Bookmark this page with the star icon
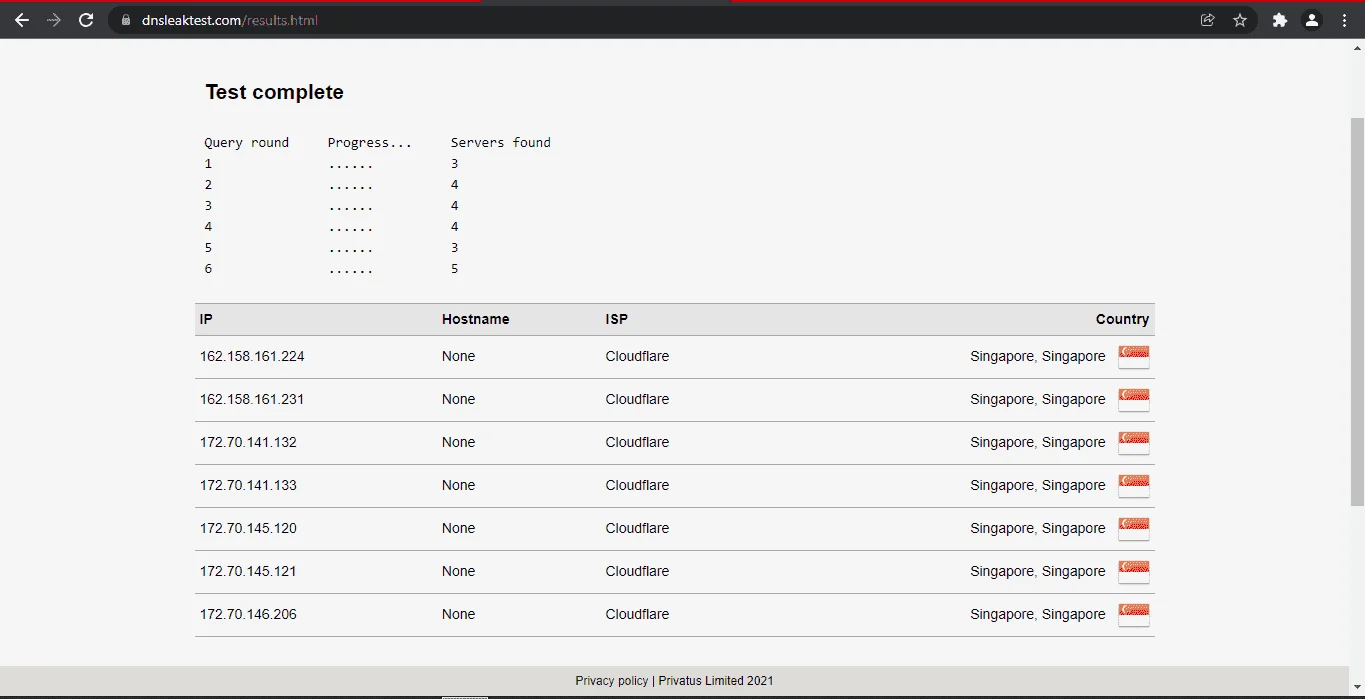Screen dimensions: 1365x699 pos(1240,20)
